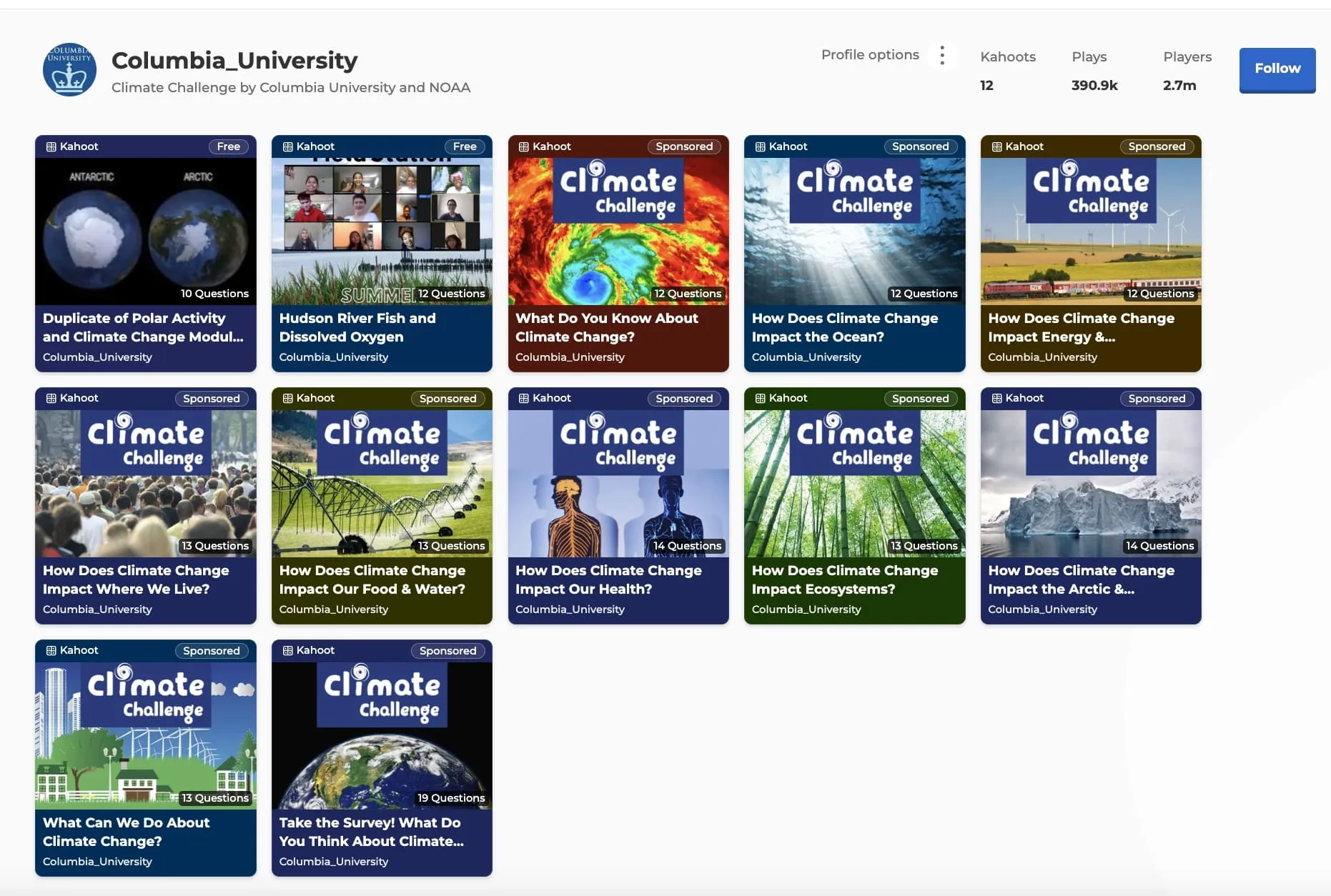Click the 19 Questions label on Survey card
Image resolution: width=1331 pixels, height=896 pixels.
pos(451,798)
